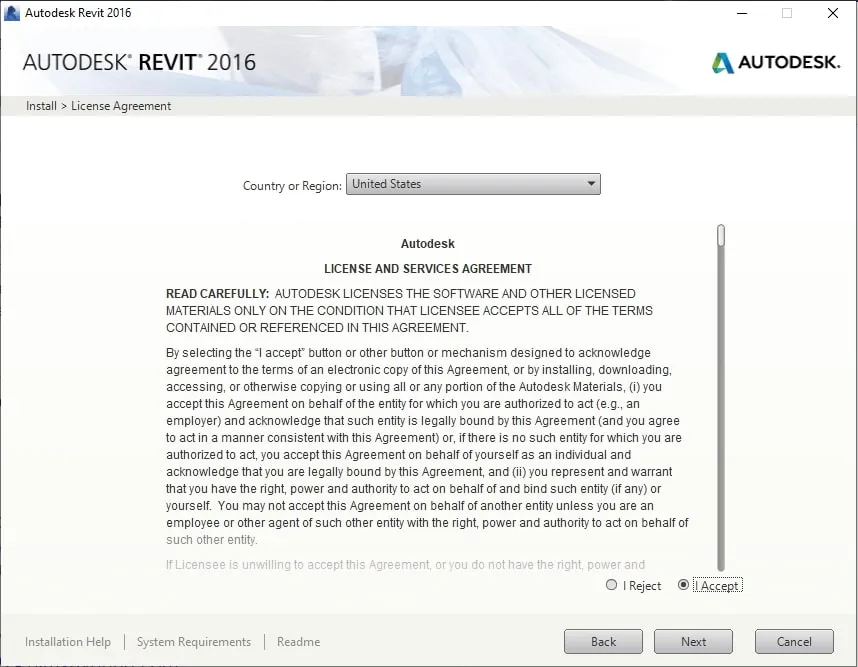Viewport: 858px width, 667px height.
Task: Click the AUTODESK REVIT 2016 banner logo
Action: [x=139, y=62]
